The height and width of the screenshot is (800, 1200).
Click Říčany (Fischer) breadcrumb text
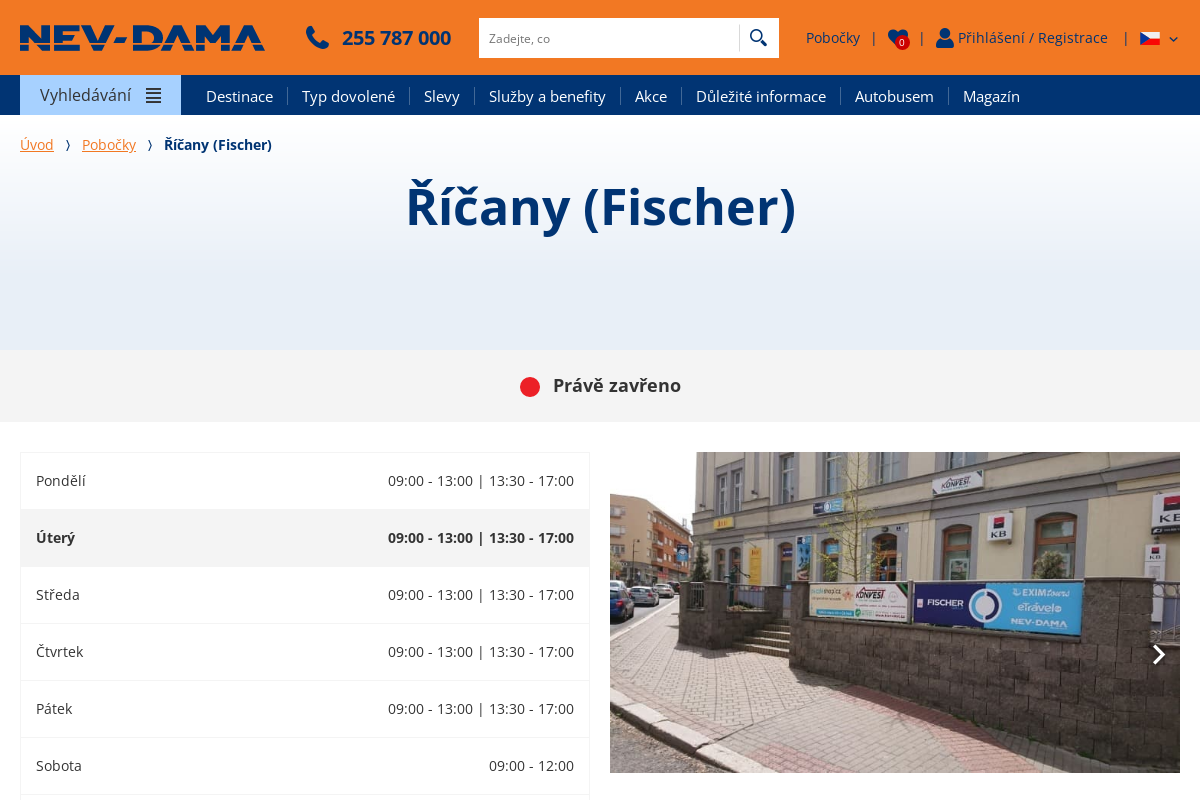(218, 144)
